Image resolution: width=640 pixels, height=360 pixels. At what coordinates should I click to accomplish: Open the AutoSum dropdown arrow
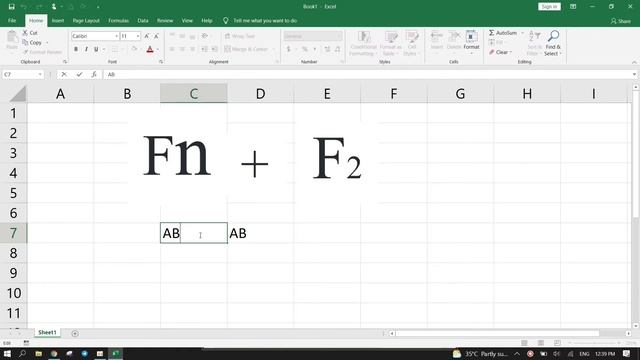[x=522, y=33]
